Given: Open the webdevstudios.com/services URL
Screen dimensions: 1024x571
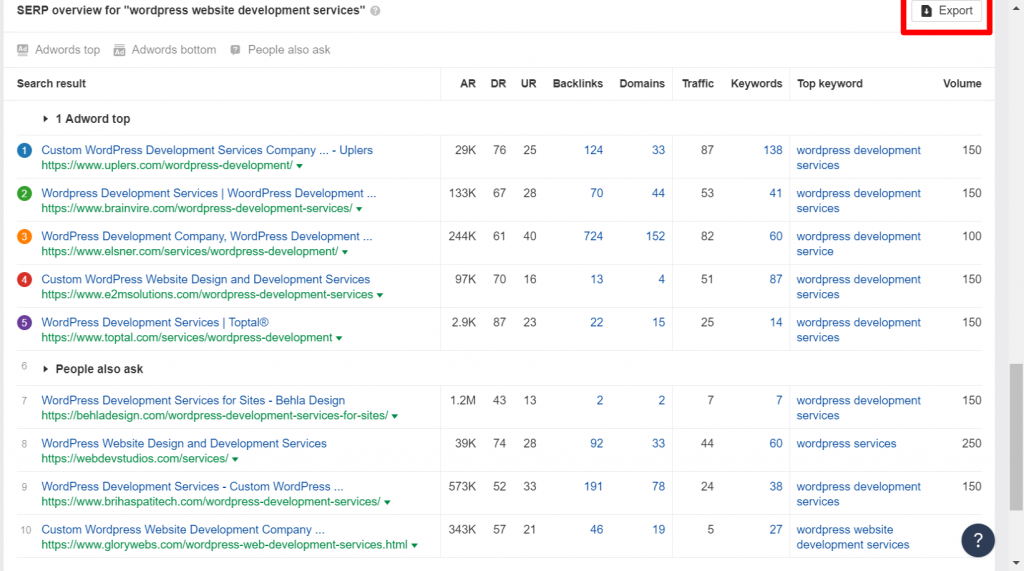Looking at the screenshot, I should (135, 459).
